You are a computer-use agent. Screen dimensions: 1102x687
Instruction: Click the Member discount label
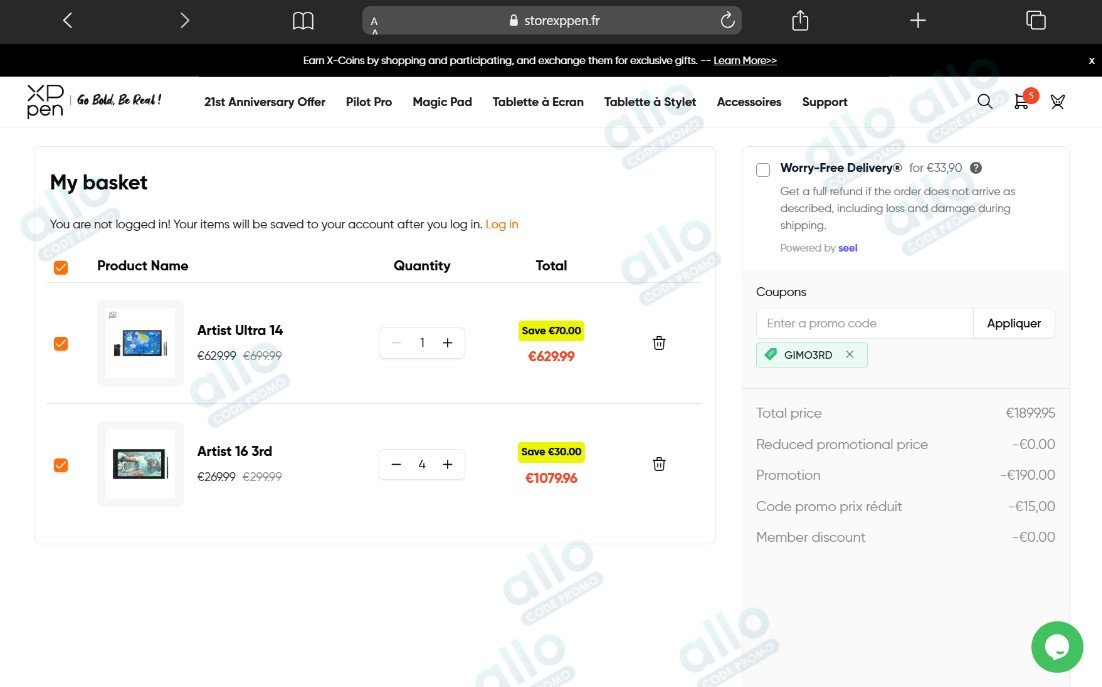tap(810, 537)
